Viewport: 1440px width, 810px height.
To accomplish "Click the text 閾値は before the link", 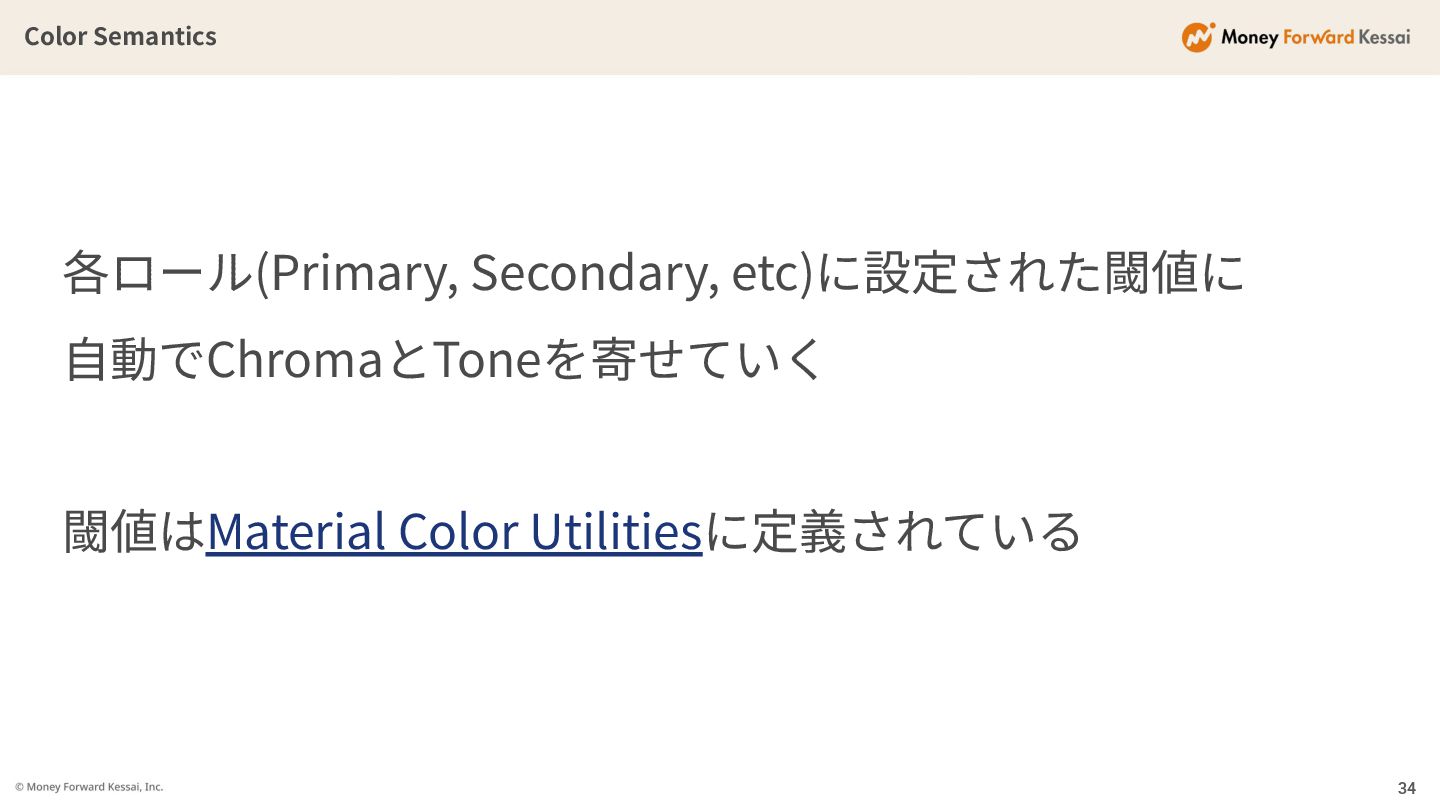I will [x=134, y=531].
